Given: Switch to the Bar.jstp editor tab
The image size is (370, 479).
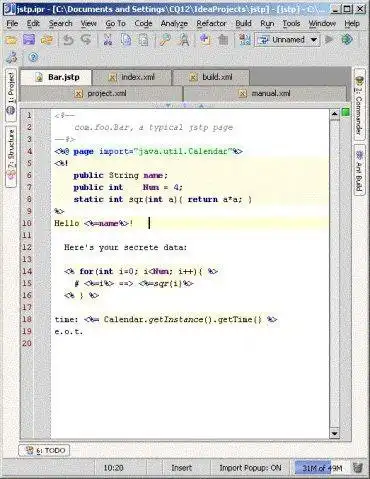Looking at the screenshot, I should point(56,77).
